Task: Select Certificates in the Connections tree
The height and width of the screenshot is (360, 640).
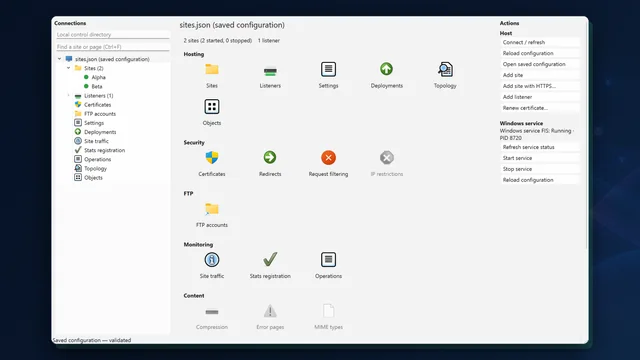Action: [x=98, y=104]
